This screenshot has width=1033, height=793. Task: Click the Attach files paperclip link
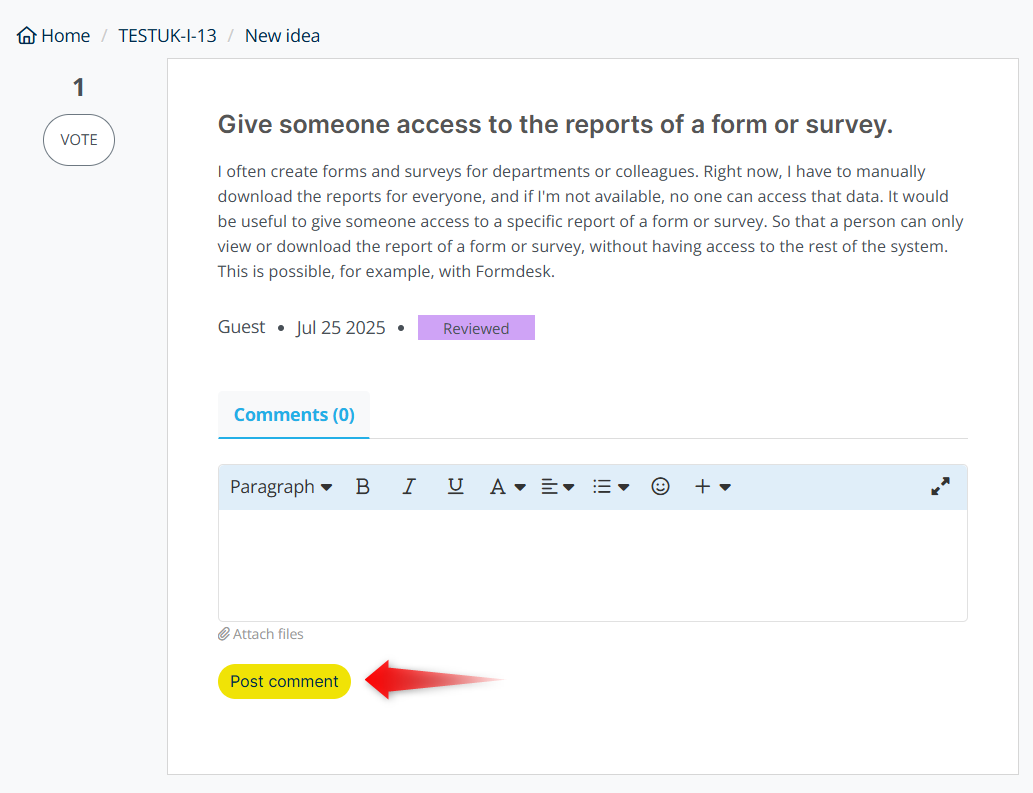261,634
